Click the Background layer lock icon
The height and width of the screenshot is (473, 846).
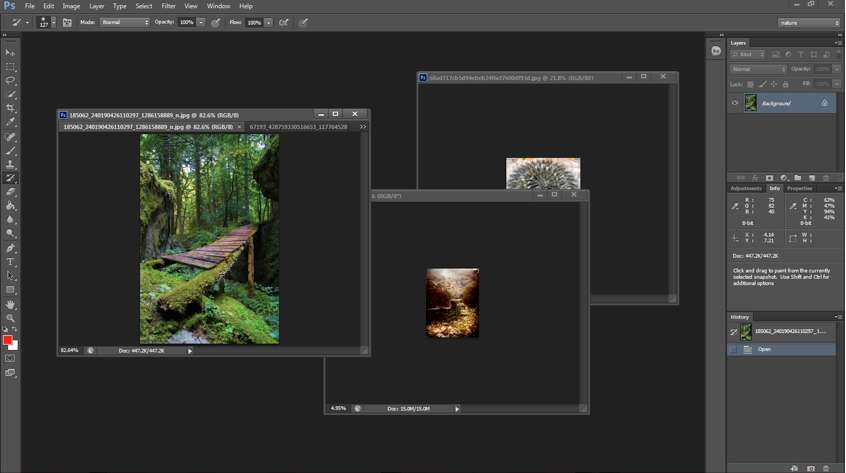824,103
